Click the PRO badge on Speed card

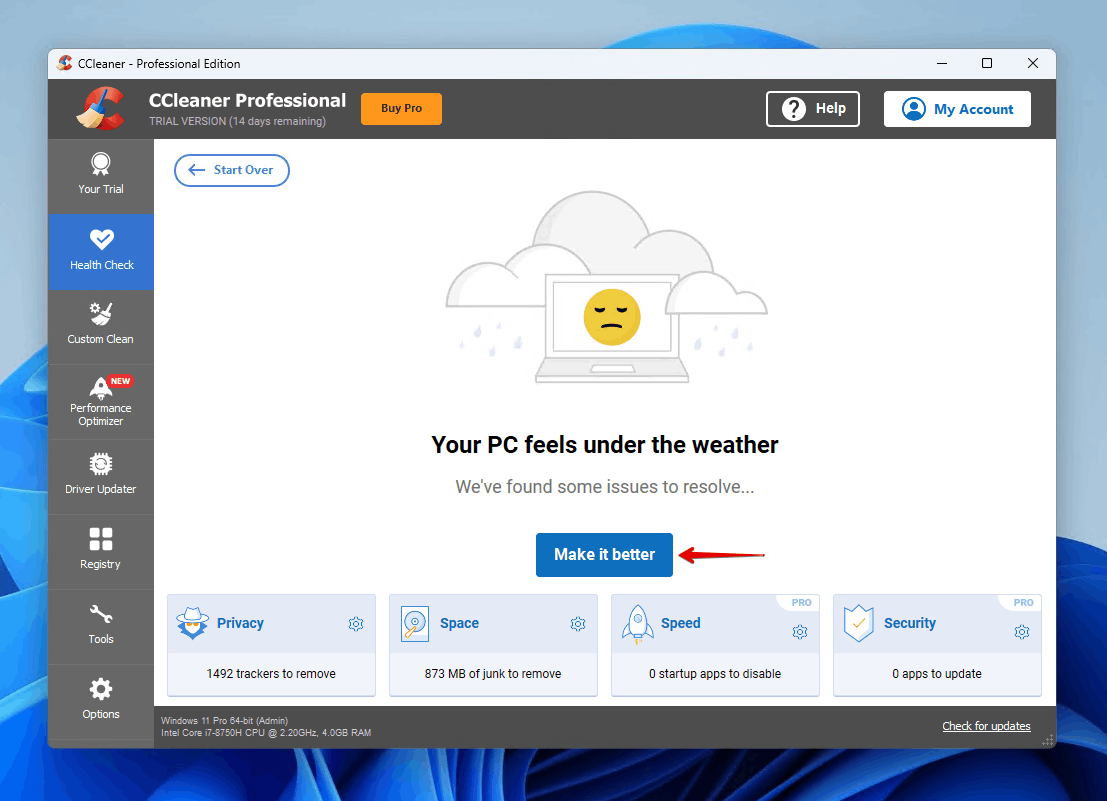[801, 603]
